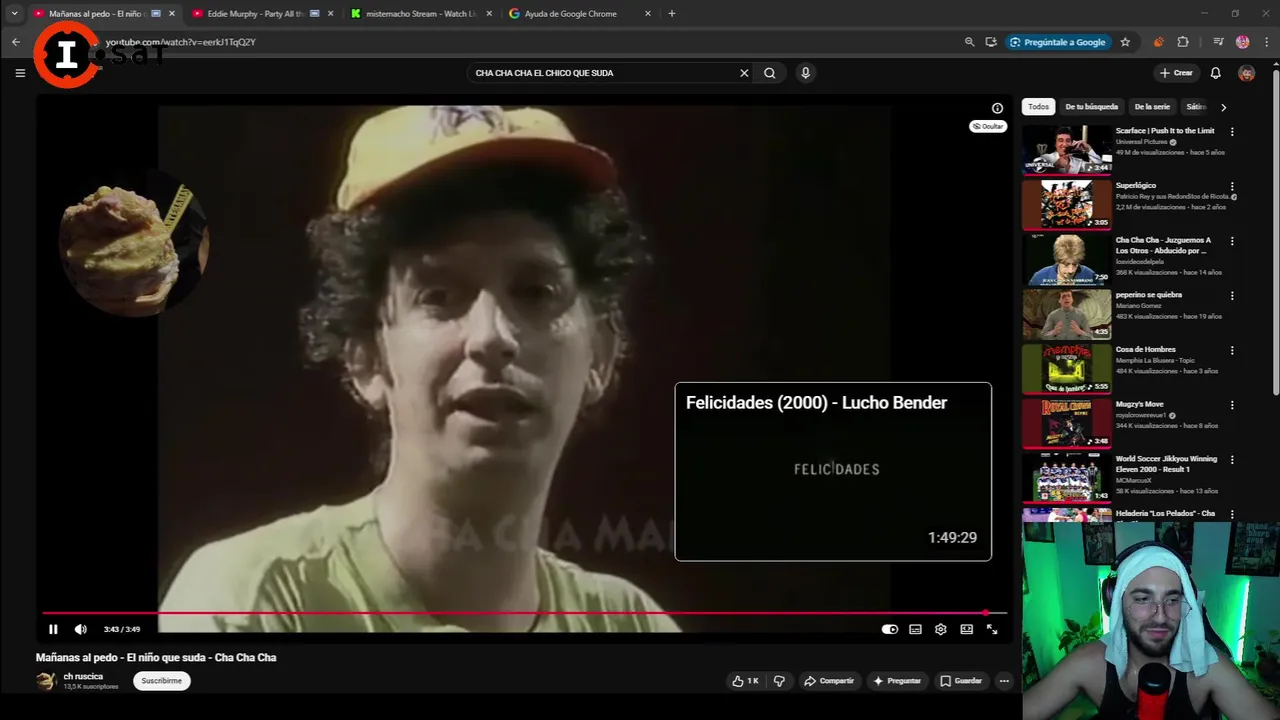Like the video with thumbs up
This screenshot has height=720, width=1280.
[745, 681]
